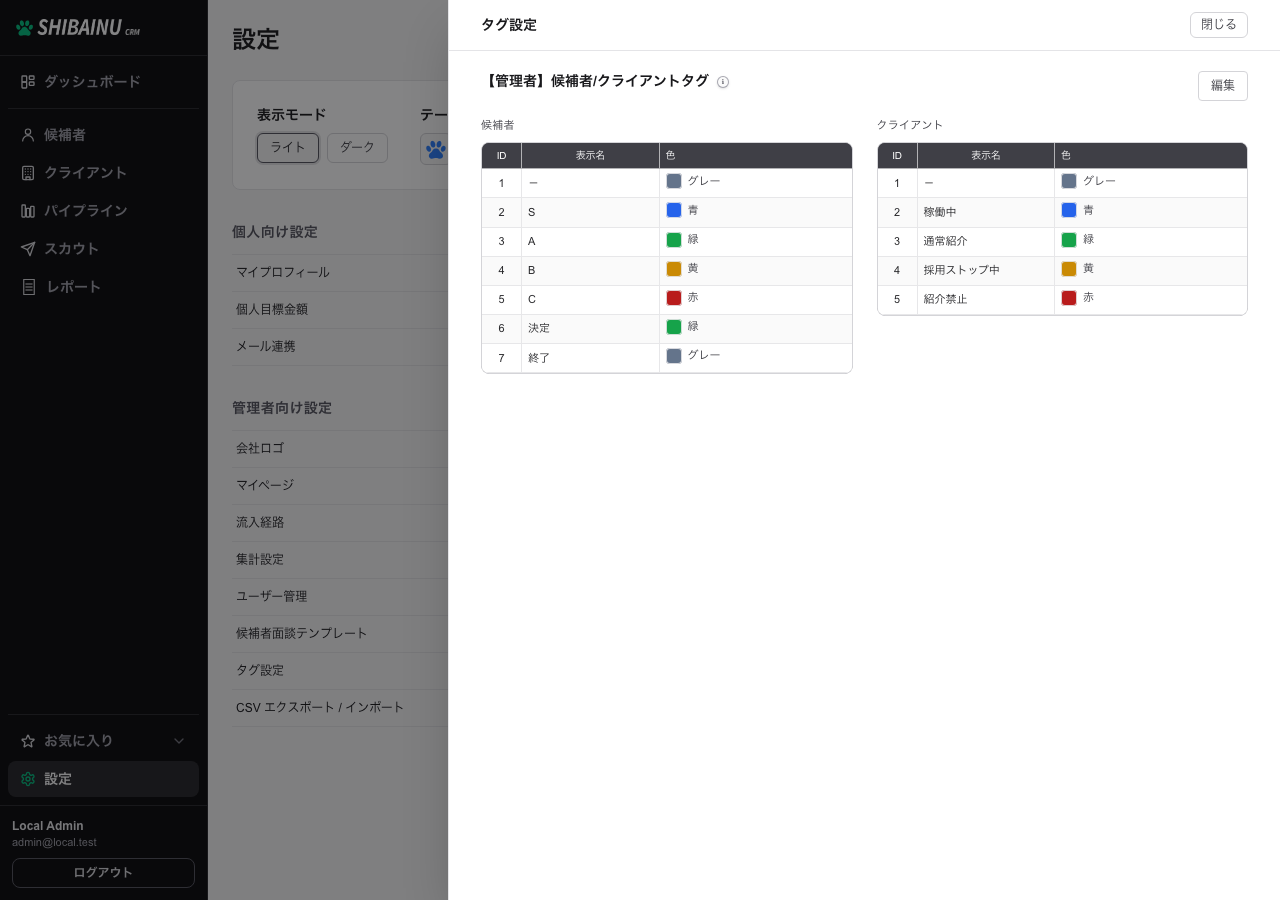
Task: Click the 色 header in client table
Action: pyautogui.click(x=1150, y=156)
